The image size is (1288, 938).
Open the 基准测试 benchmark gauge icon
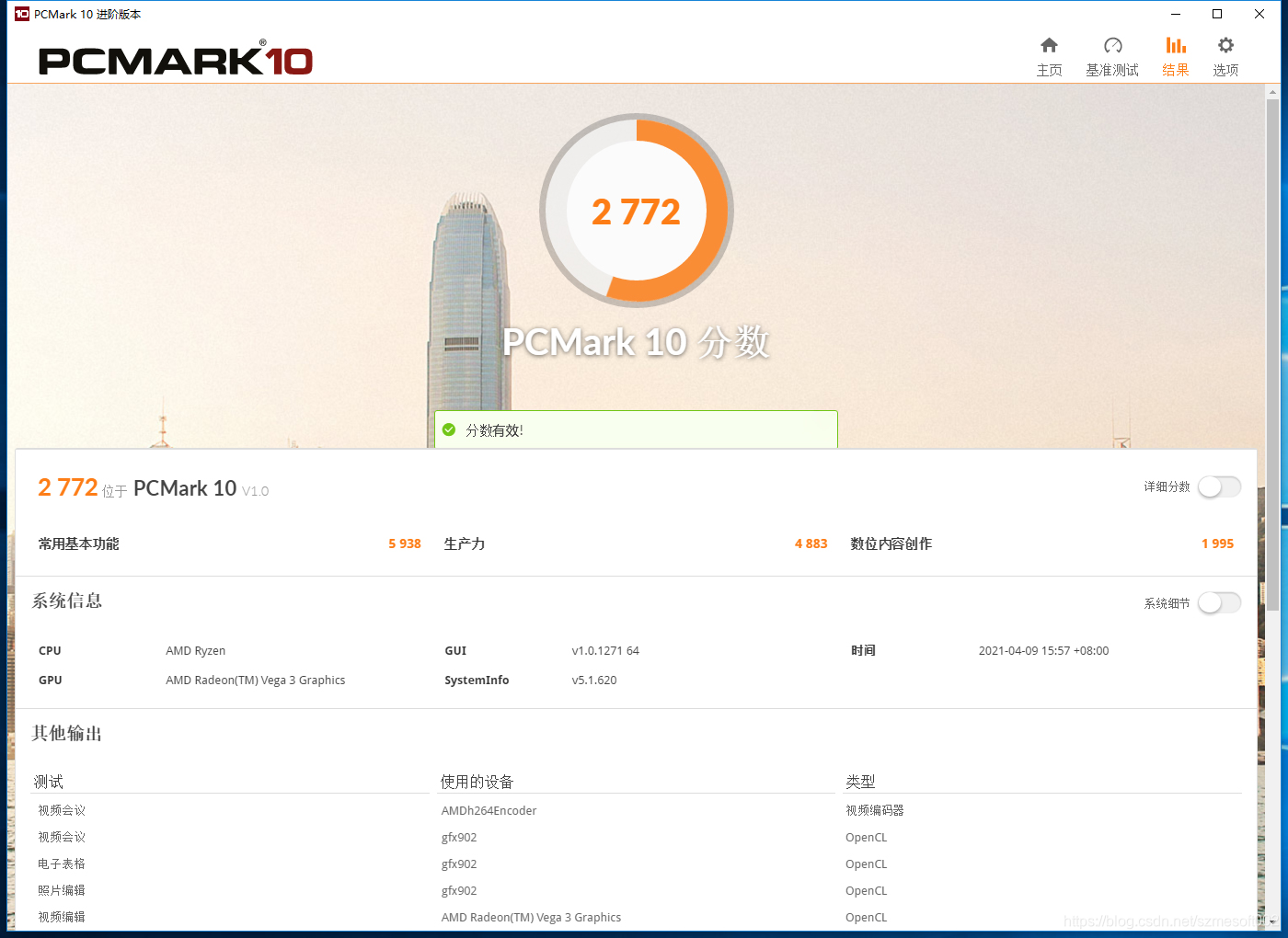tap(1112, 45)
